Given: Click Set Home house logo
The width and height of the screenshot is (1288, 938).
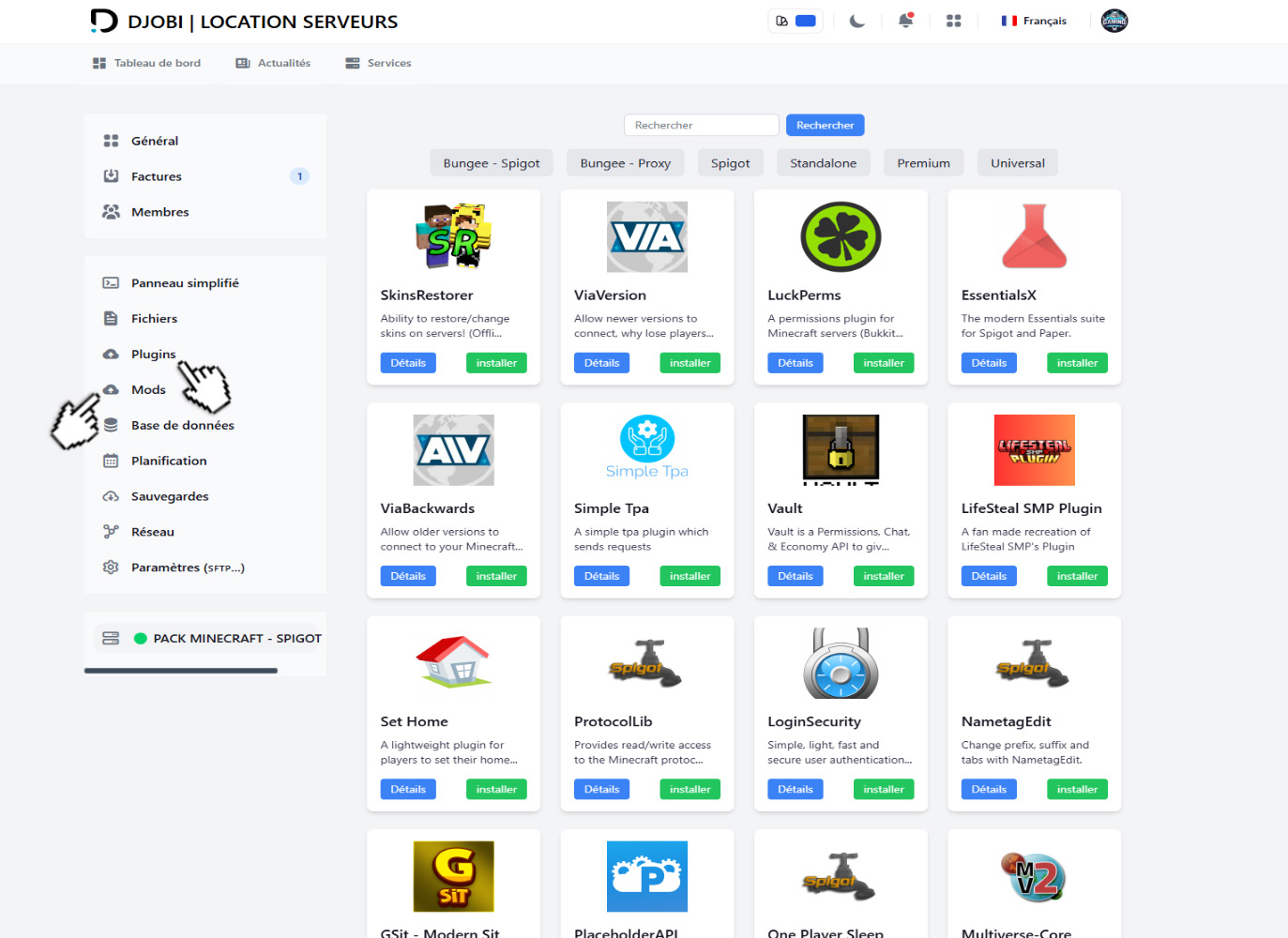Looking at the screenshot, I should [x=454, y=662].
